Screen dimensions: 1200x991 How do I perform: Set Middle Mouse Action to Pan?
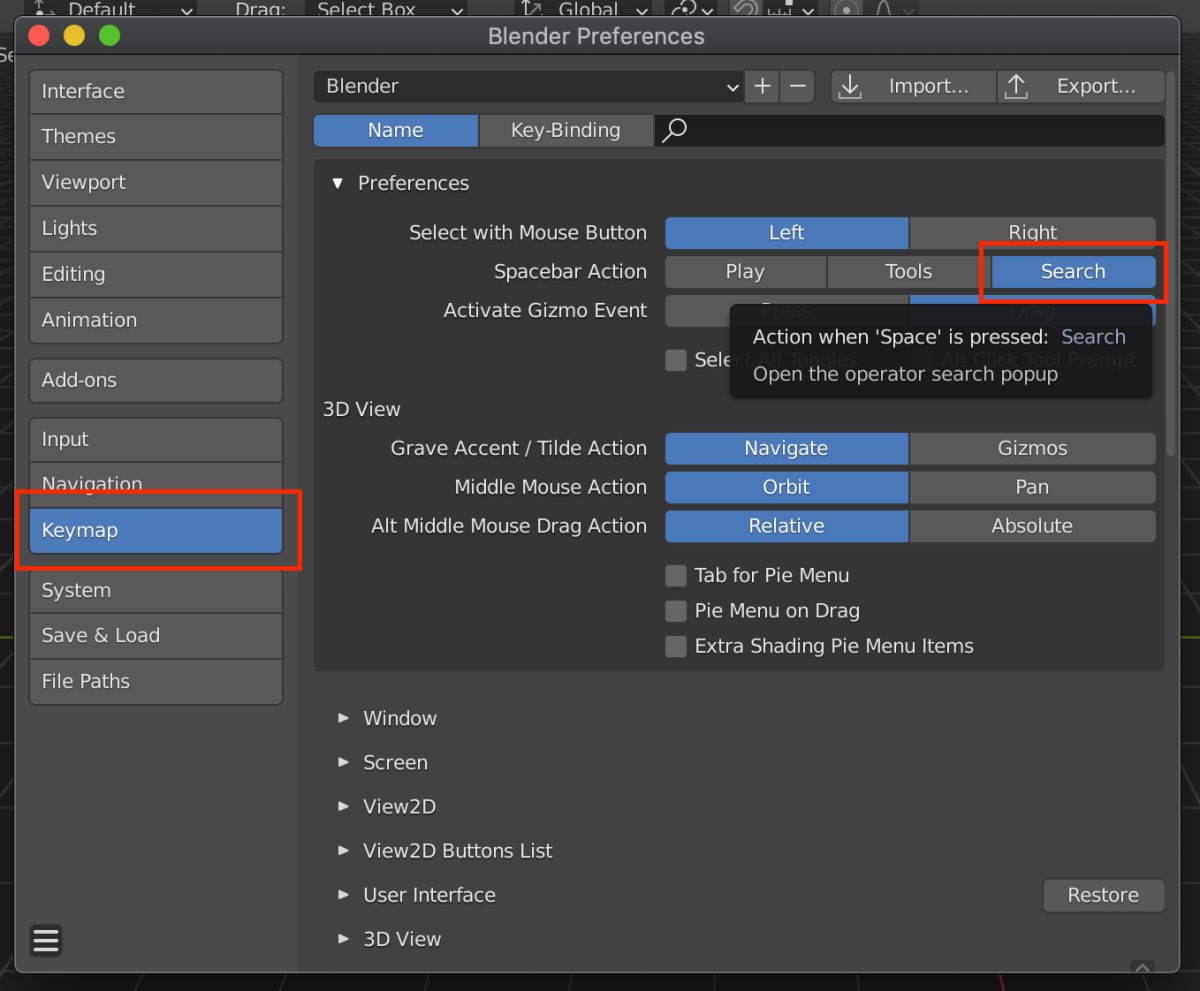[1032, 487]
